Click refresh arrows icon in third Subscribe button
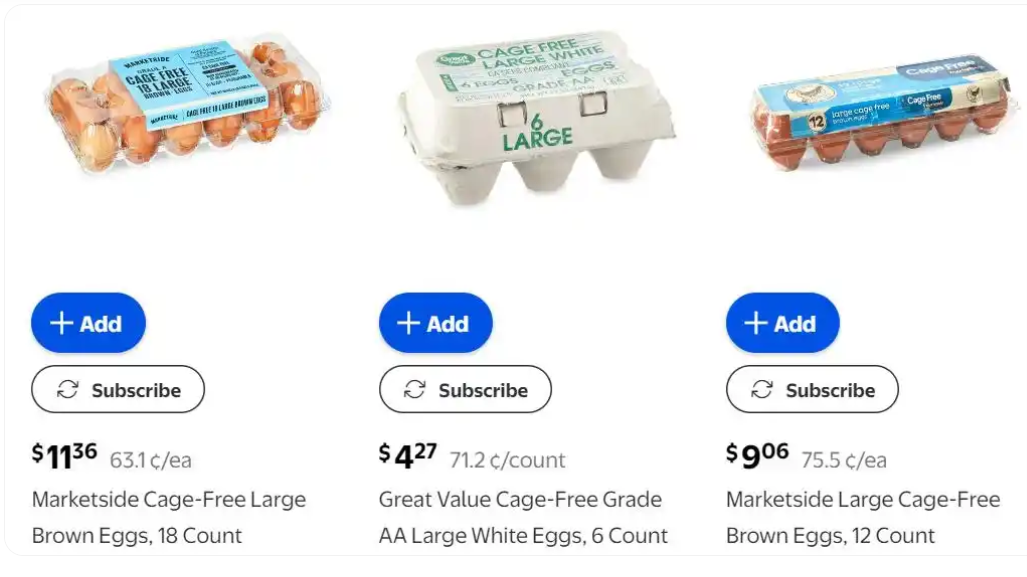The image size is (1027, 577). coord(762,390)
